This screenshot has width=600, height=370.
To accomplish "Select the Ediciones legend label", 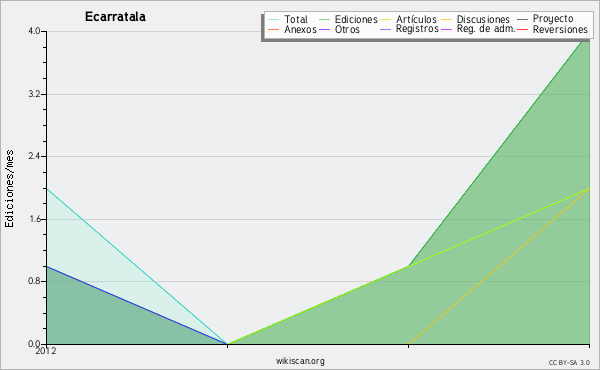I will (x=356, y=19).
